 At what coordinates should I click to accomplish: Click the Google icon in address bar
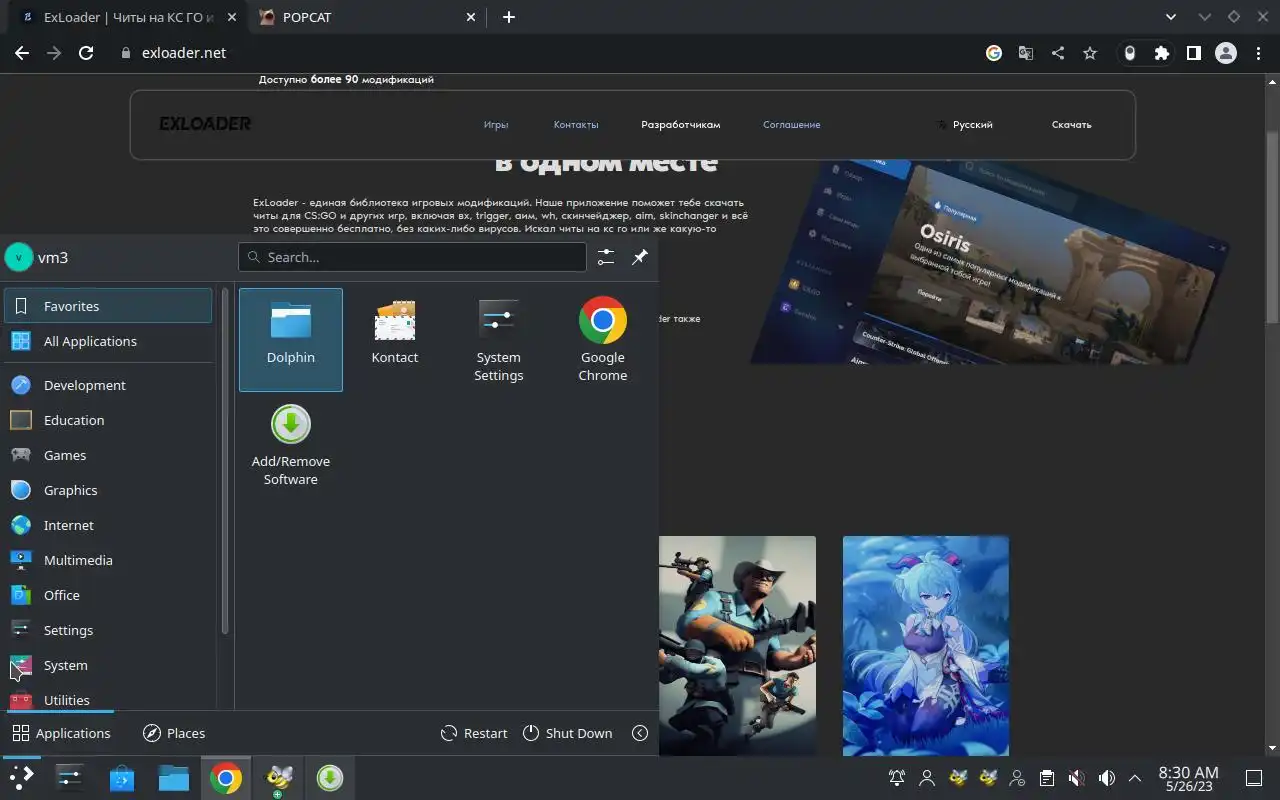tap(994, 53)
